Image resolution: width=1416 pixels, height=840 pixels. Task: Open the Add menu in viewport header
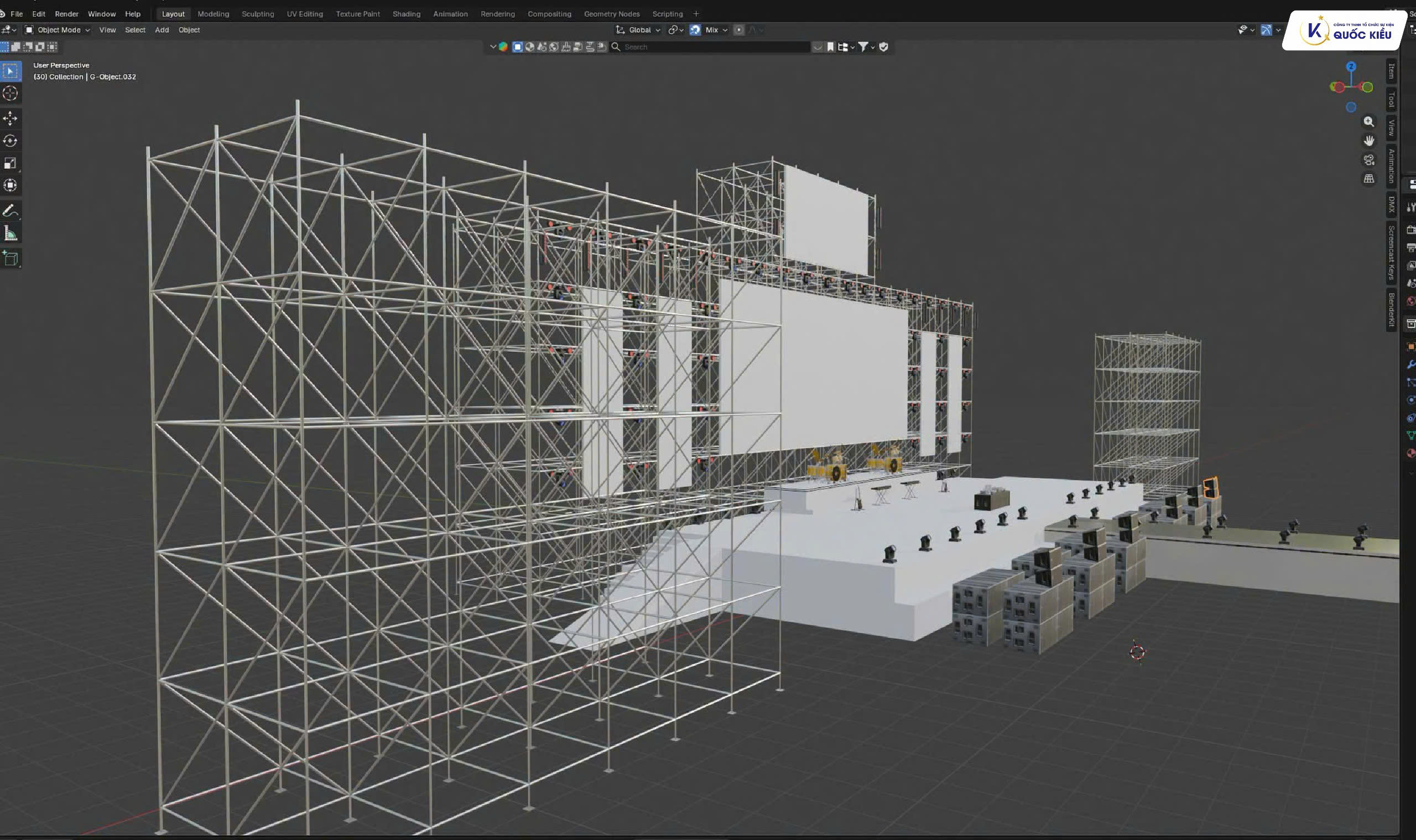(162, 30)
